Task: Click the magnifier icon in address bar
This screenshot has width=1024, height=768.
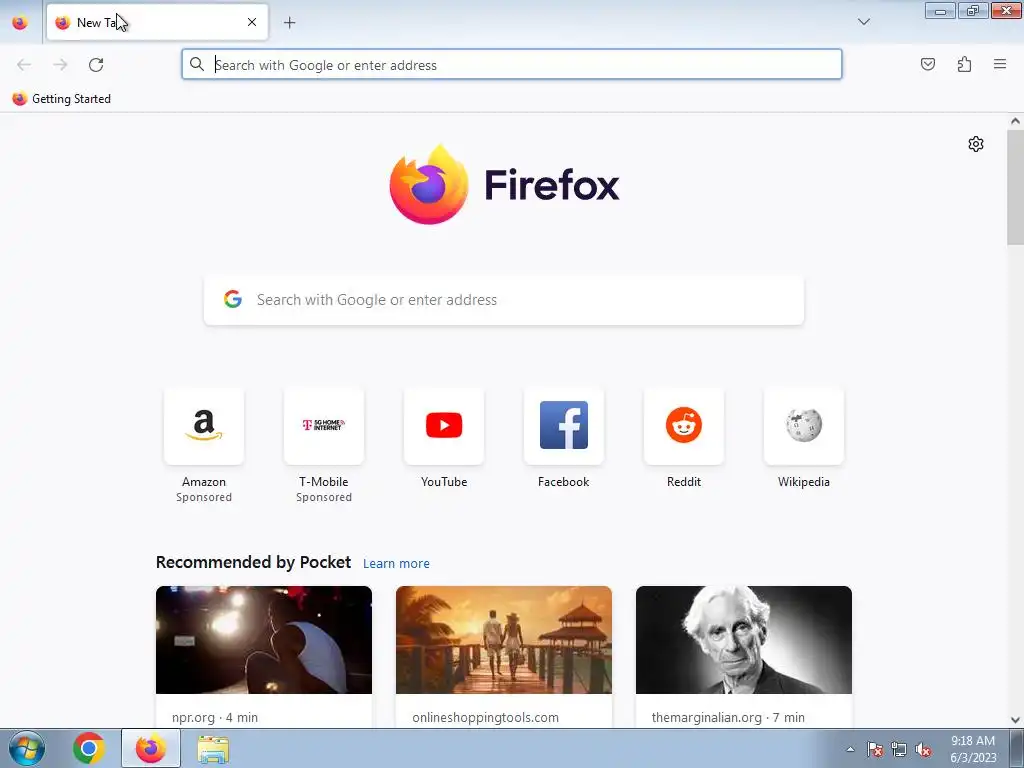Action: tap(197, 64)
